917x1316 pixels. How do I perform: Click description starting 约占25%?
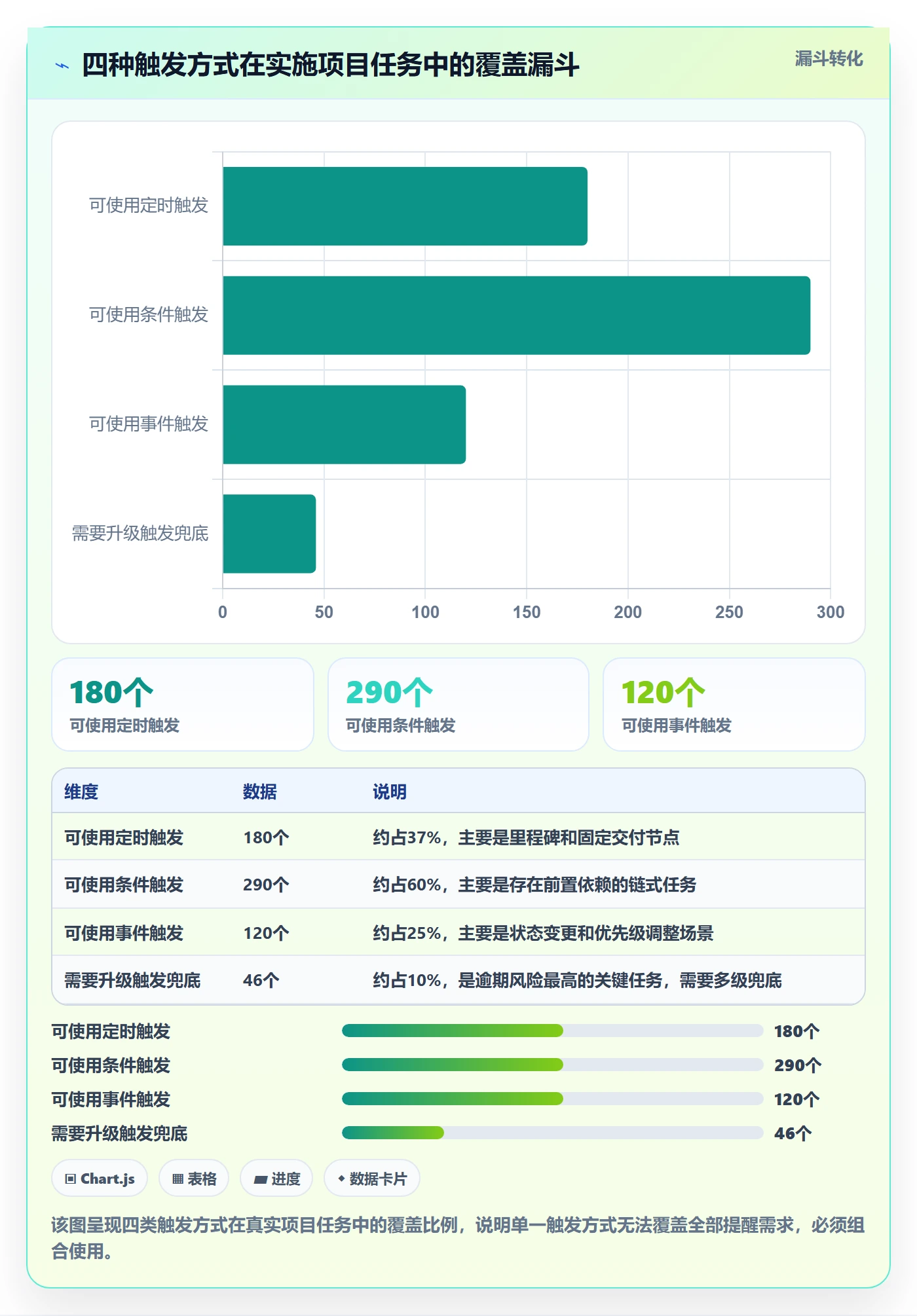543,933
